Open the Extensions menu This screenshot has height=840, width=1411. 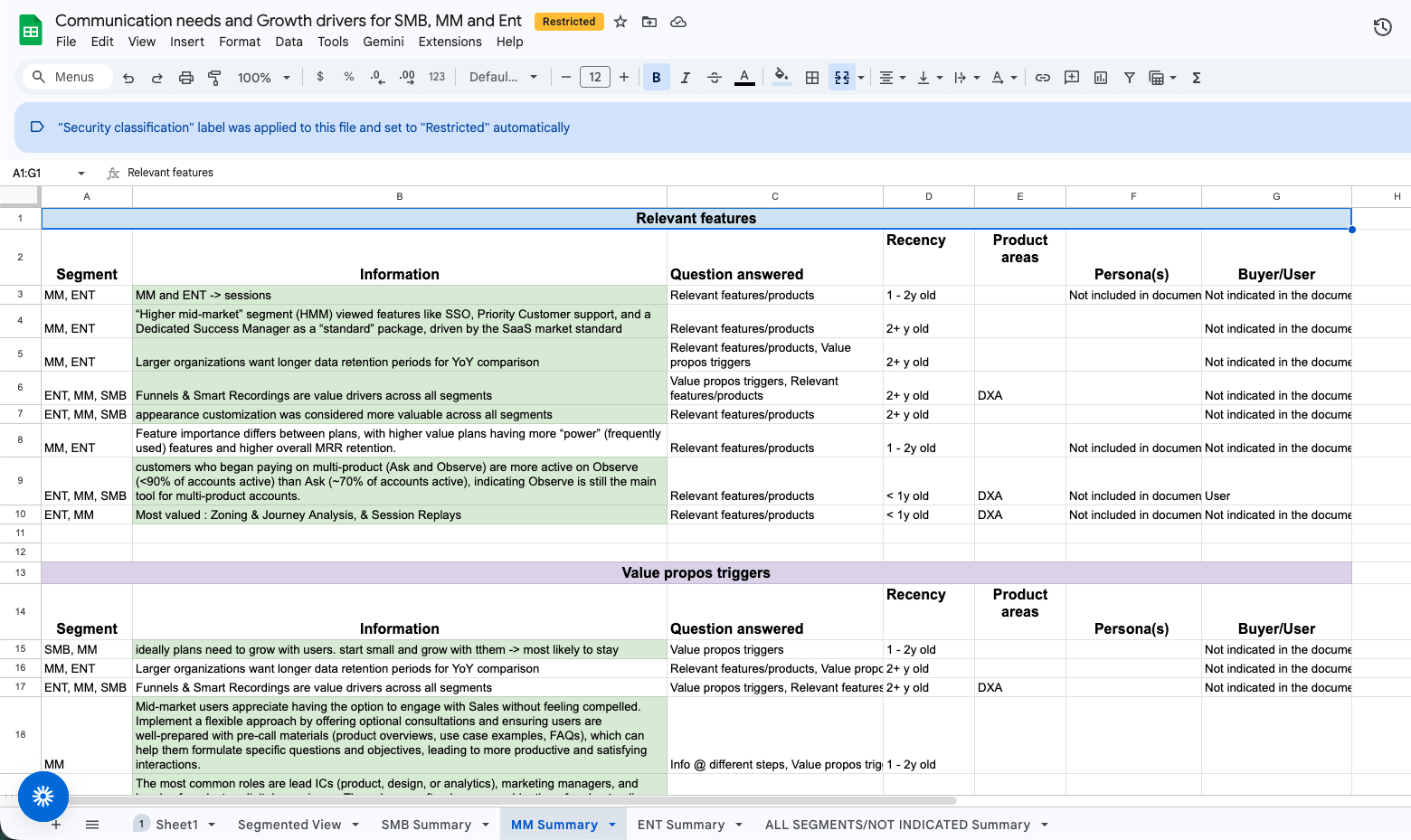coord(450,42)
